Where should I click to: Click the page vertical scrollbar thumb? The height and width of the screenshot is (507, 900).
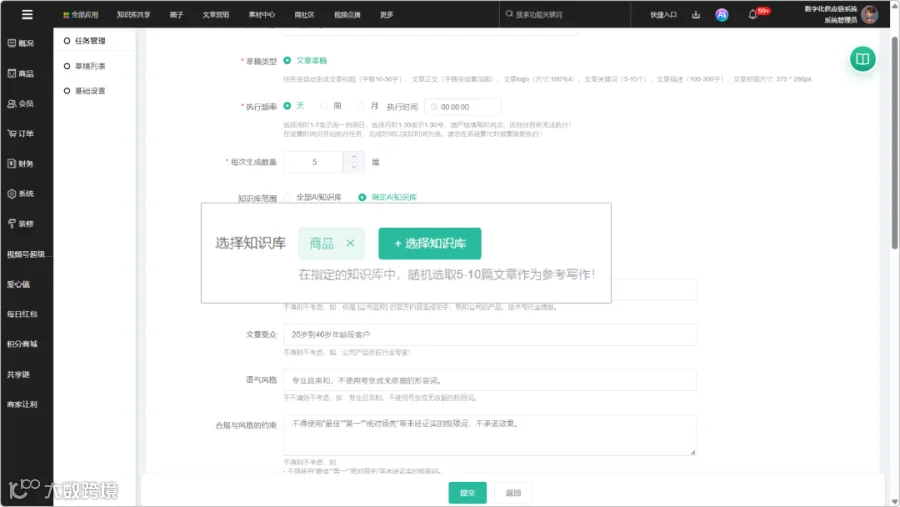coord(894,142)
